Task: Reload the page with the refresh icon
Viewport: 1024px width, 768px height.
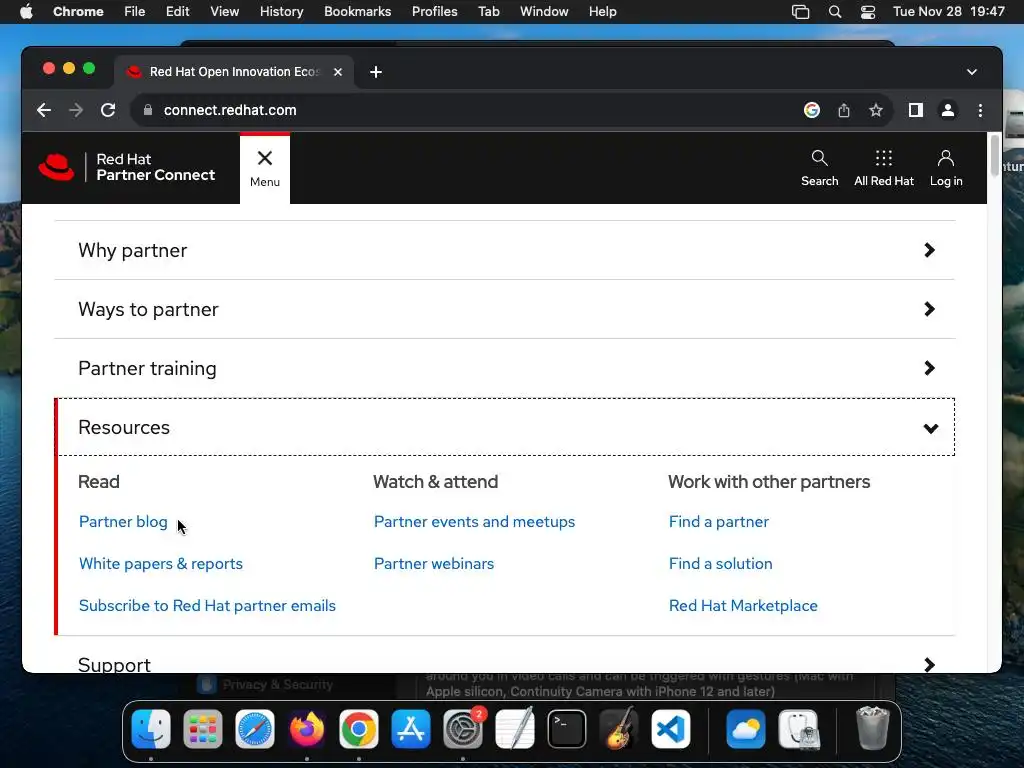Action: 108,110
